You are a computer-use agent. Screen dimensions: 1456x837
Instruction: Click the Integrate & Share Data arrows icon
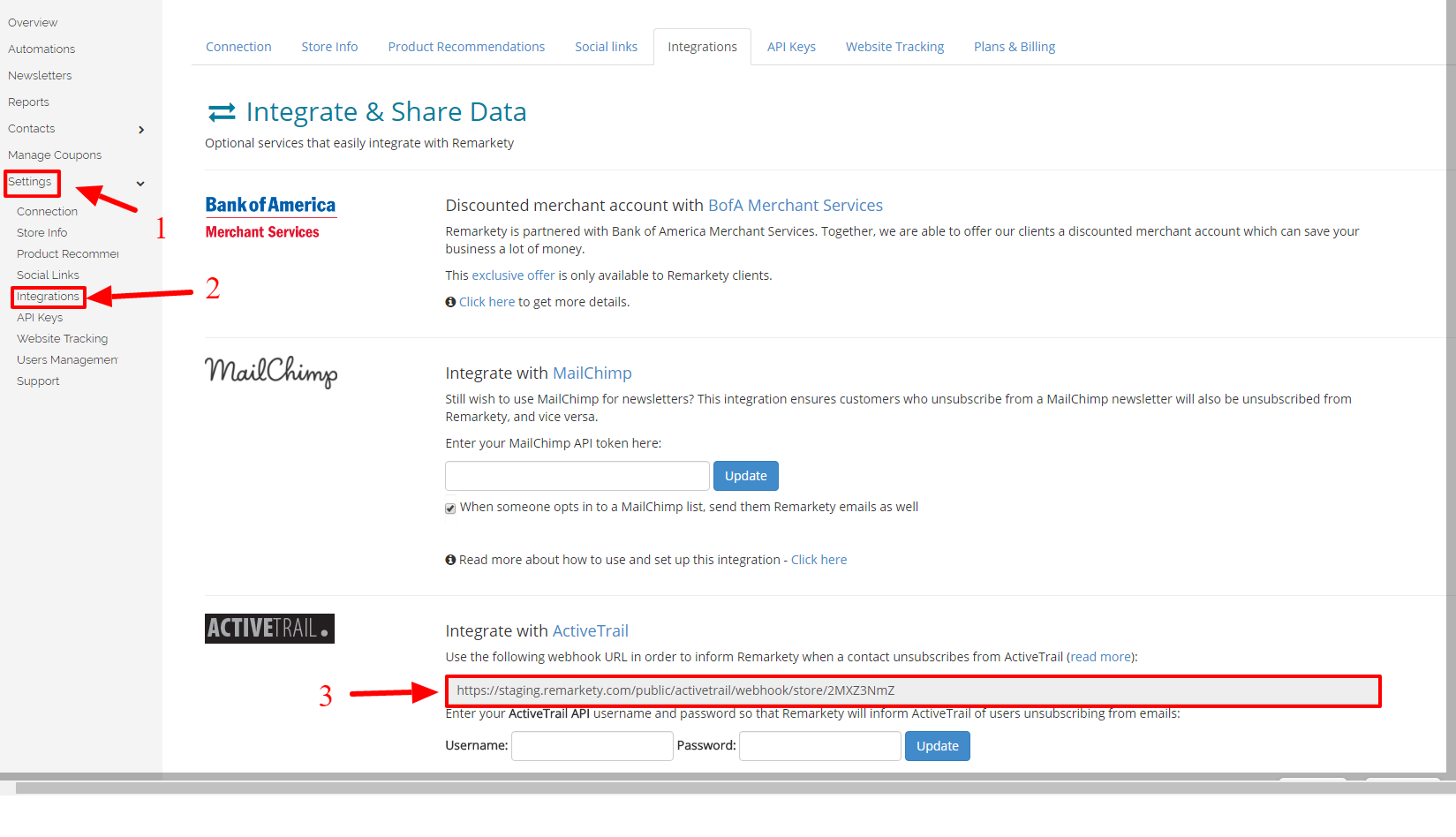coord(222,112)
